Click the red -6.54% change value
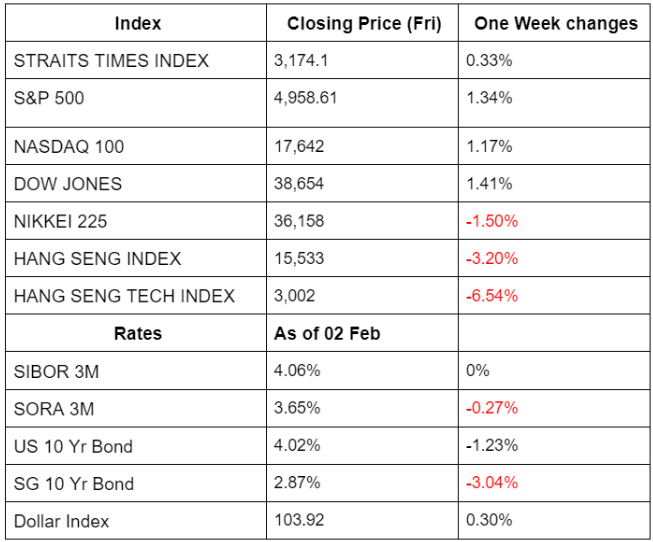 492,296
